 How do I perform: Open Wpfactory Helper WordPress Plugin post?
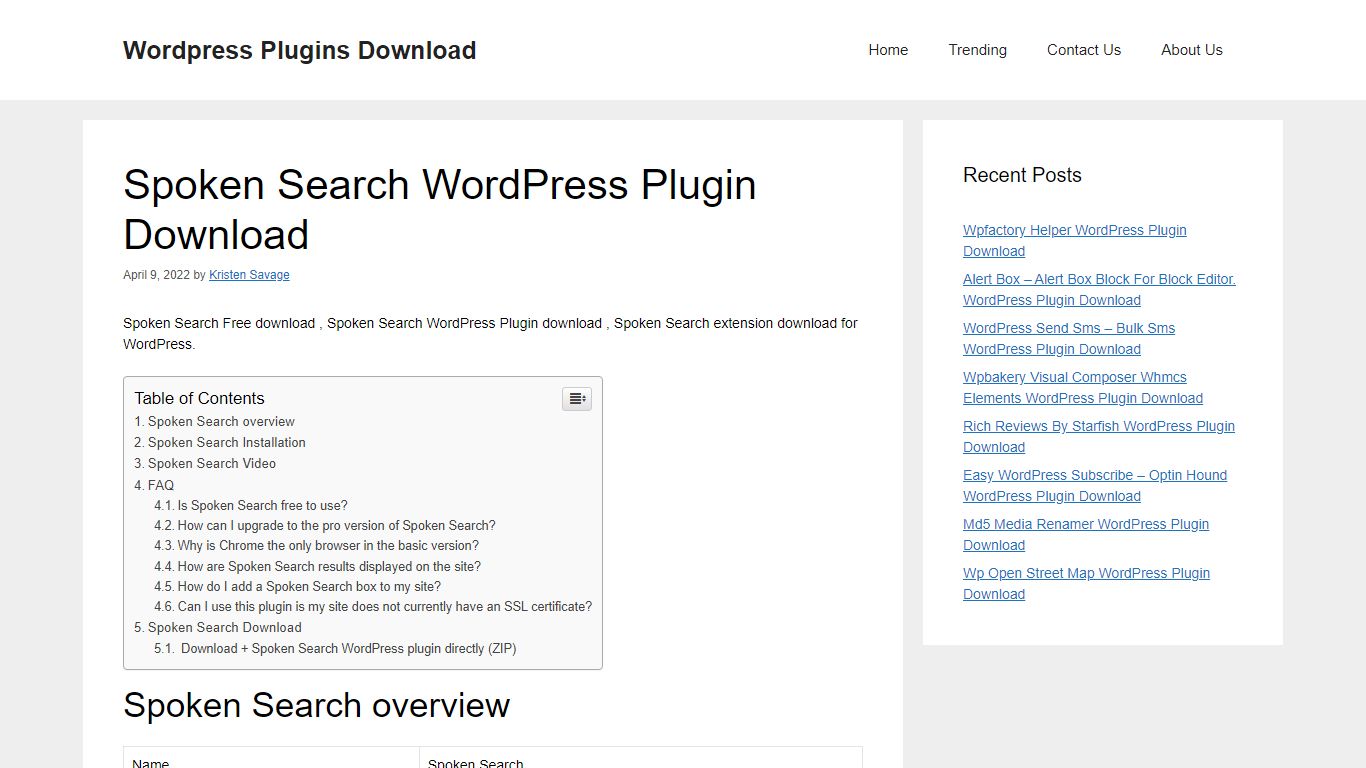(1075, 241)
